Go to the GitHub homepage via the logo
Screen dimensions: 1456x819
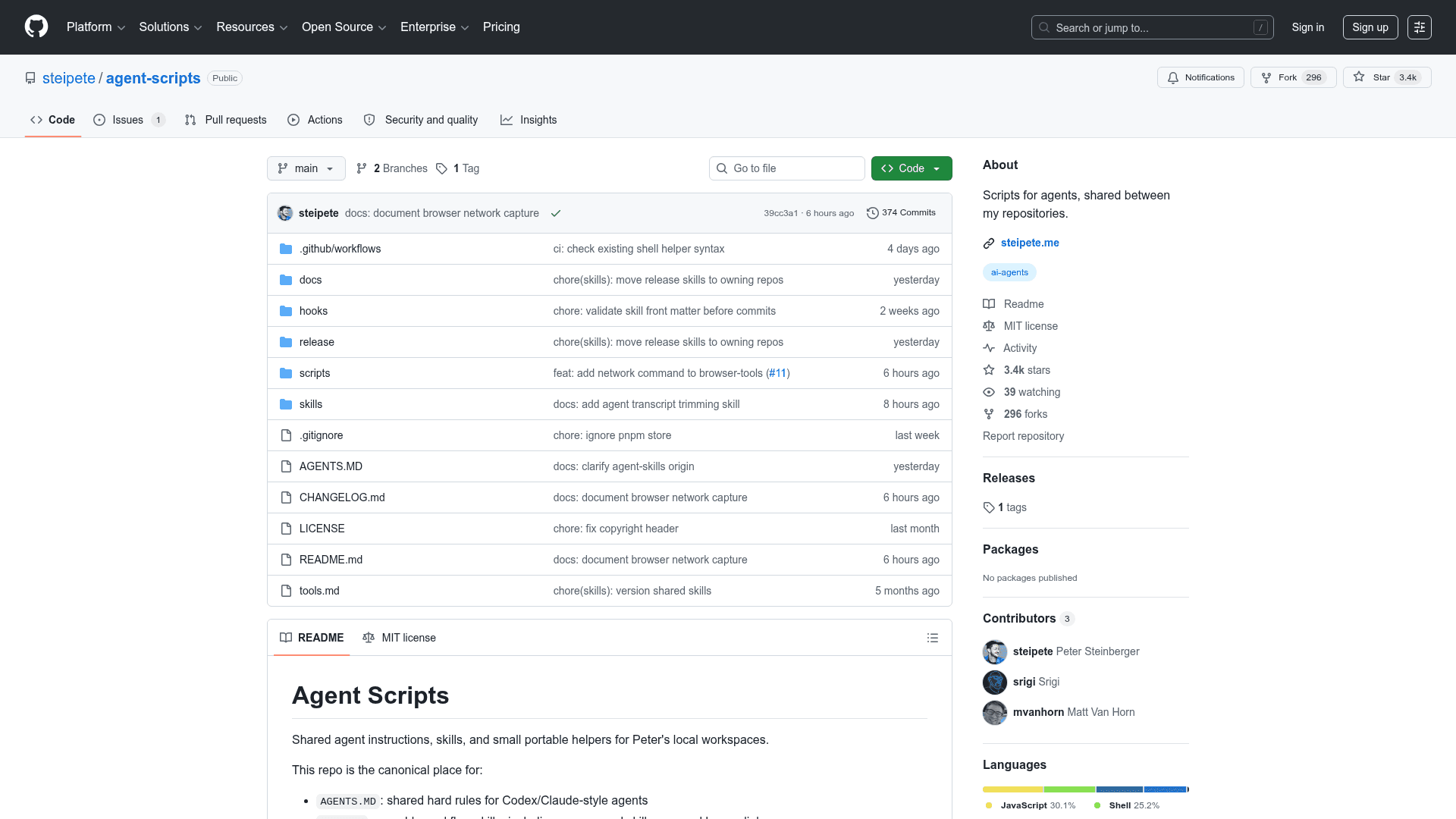click(x=36, y=27)
